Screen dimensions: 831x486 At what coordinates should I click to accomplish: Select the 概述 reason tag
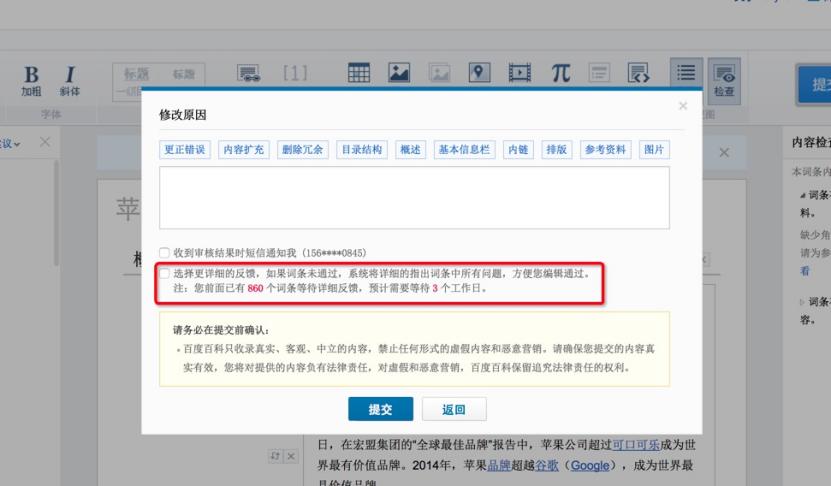pyautogui.click(x=411, y=149)
